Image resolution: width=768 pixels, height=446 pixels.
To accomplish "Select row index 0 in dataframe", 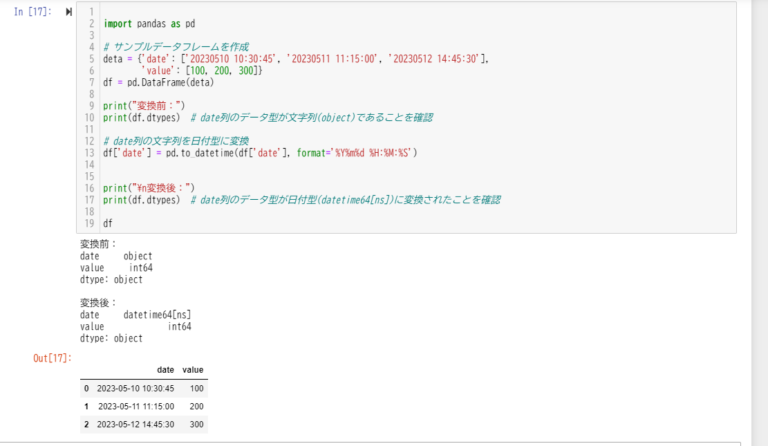I will pyautogui.click(x=86, y=388).
